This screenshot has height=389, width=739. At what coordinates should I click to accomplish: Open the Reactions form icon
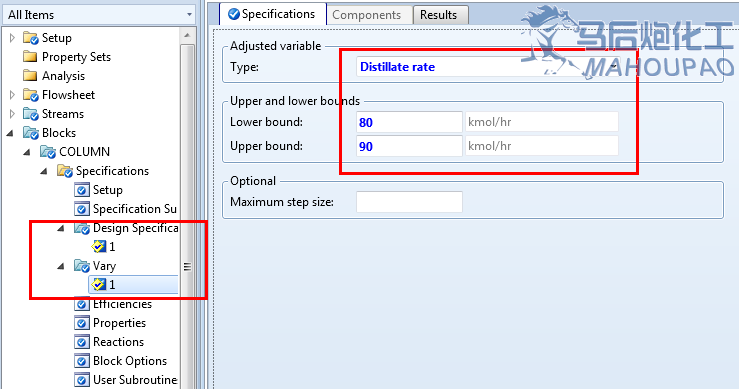82,342
